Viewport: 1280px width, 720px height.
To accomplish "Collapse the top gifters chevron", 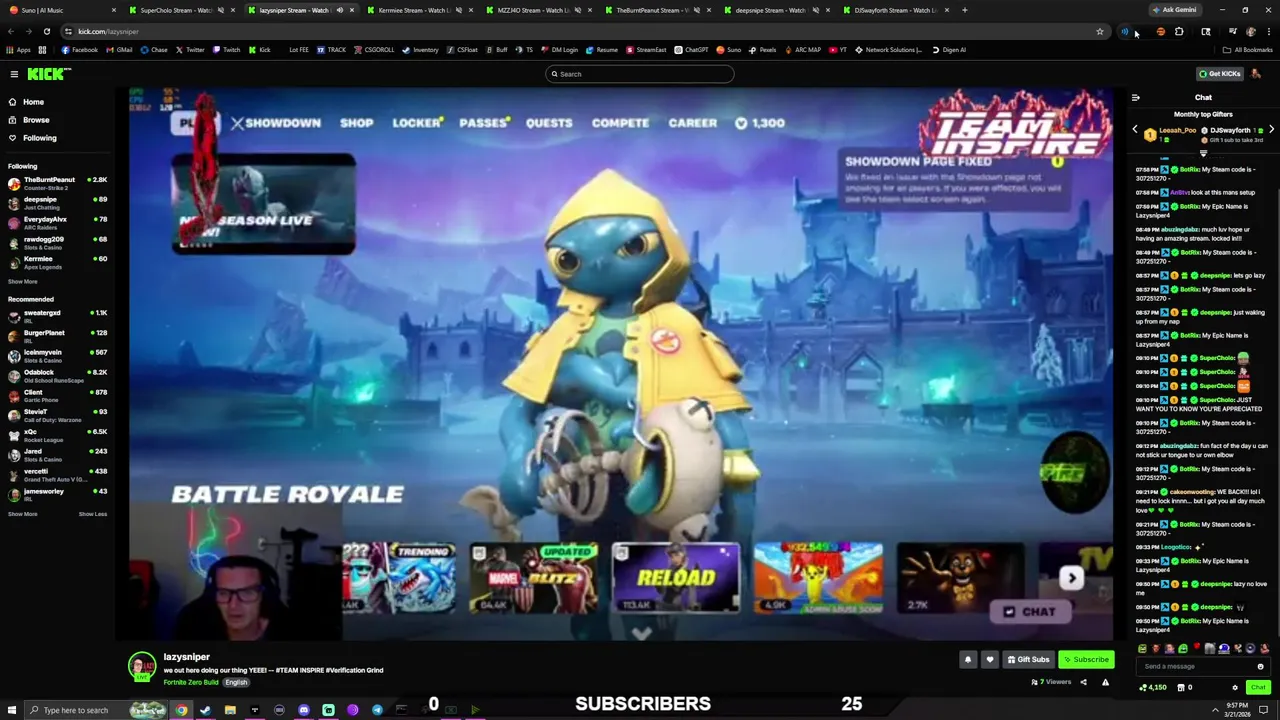I will (x=1203, y=153).
